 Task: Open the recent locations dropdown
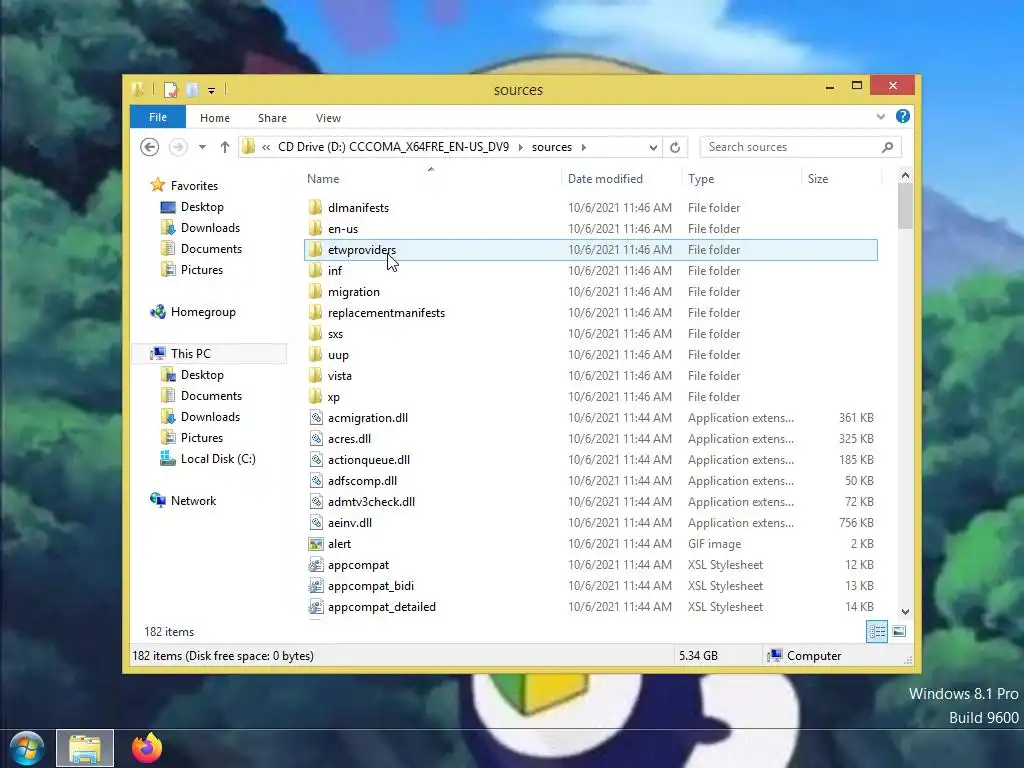click(202, 147)
